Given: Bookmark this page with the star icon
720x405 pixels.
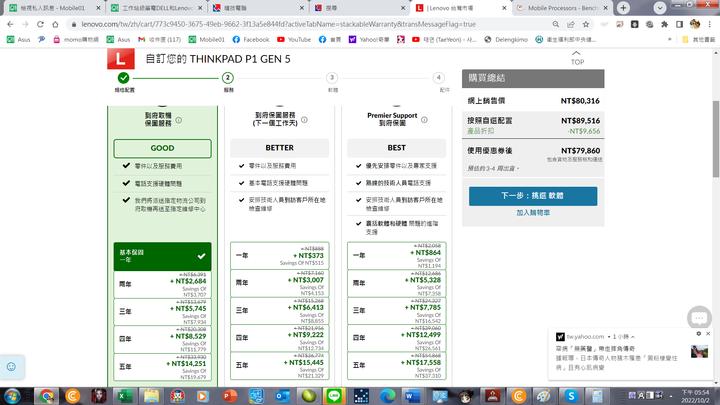Looking at the screenshot, I should pyautogui.click(x=586, y=24).
